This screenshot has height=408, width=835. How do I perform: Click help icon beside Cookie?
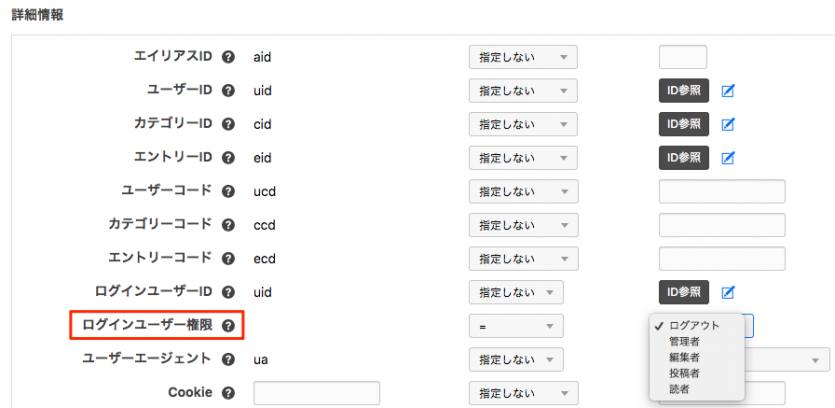point(229,393)
